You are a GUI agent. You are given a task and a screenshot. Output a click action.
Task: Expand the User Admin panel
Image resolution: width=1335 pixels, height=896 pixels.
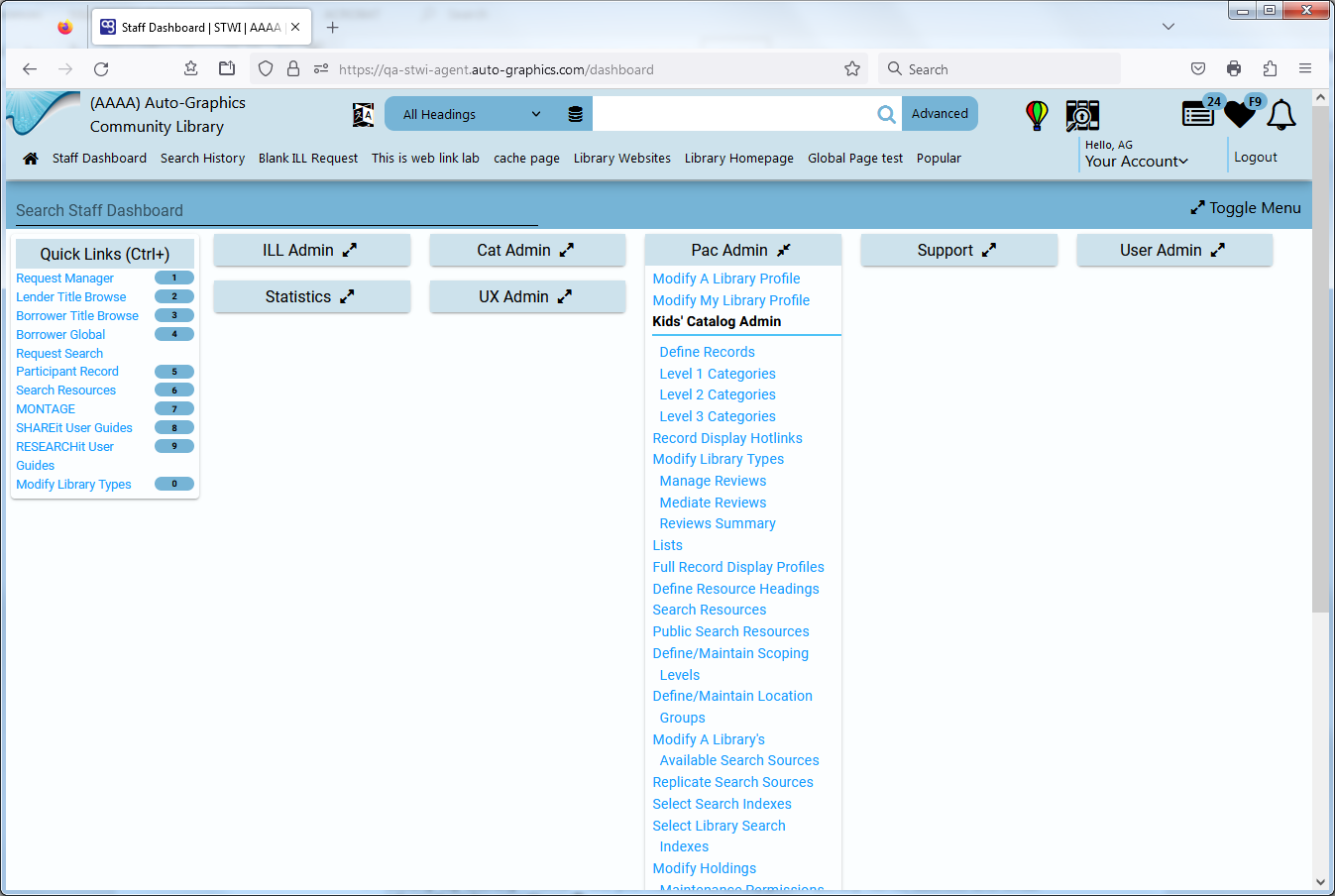(x=1174, y=251)
